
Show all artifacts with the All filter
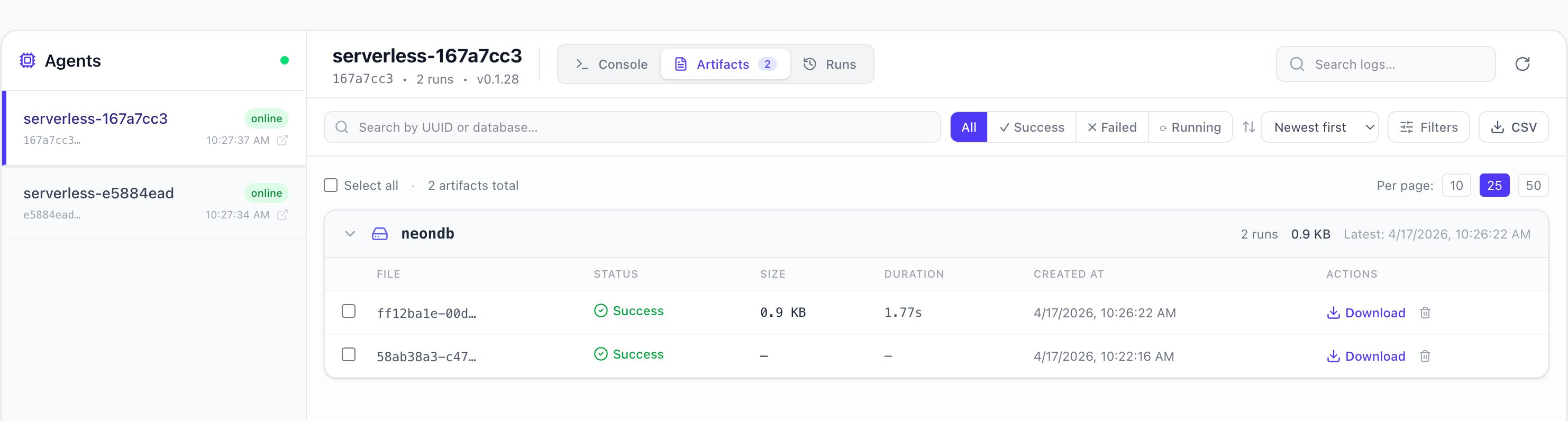tap(969, 127)
